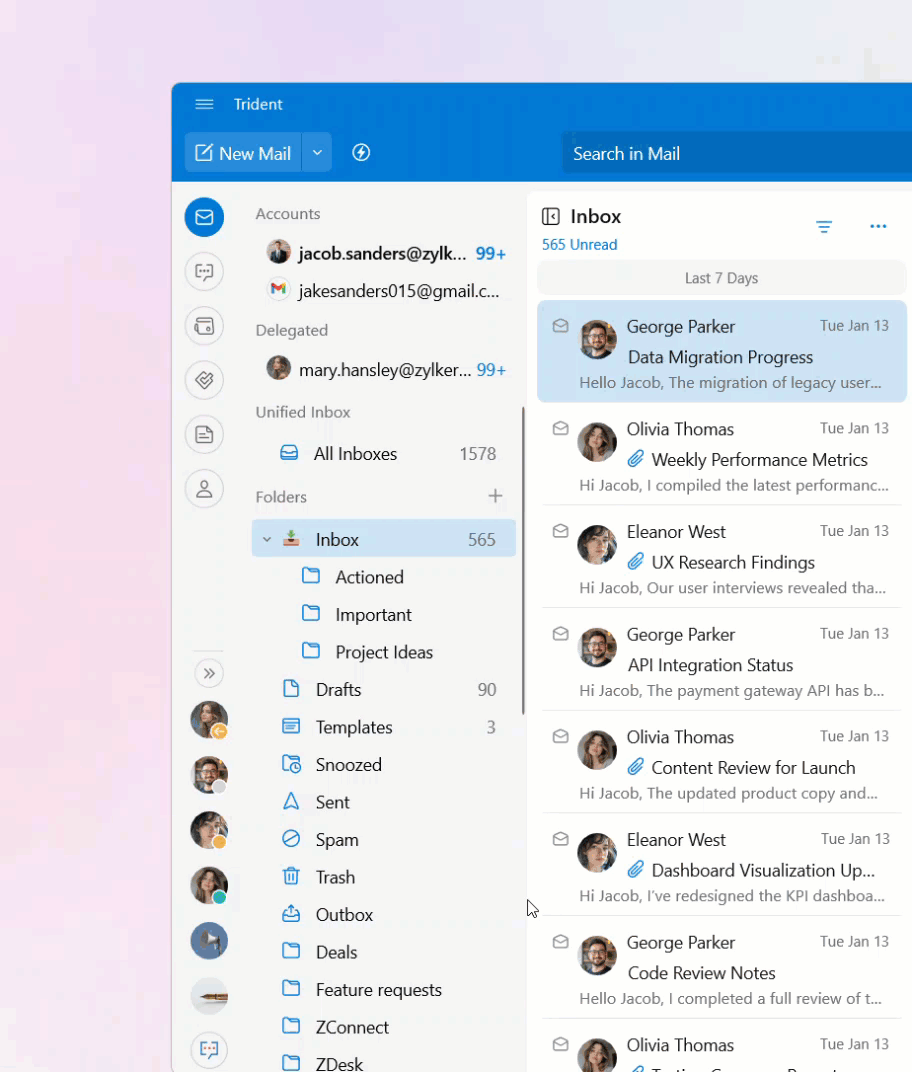Select jakesanders015@gmail.c... account
Image resolution: width=912 pixels, height=1072 pixels.
[386, 291]
